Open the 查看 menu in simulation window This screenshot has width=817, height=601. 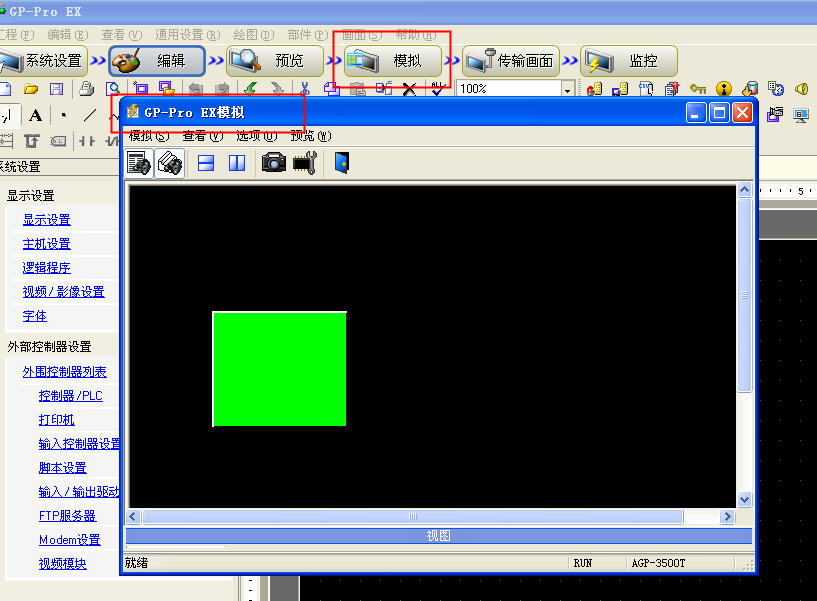[202, 136]
